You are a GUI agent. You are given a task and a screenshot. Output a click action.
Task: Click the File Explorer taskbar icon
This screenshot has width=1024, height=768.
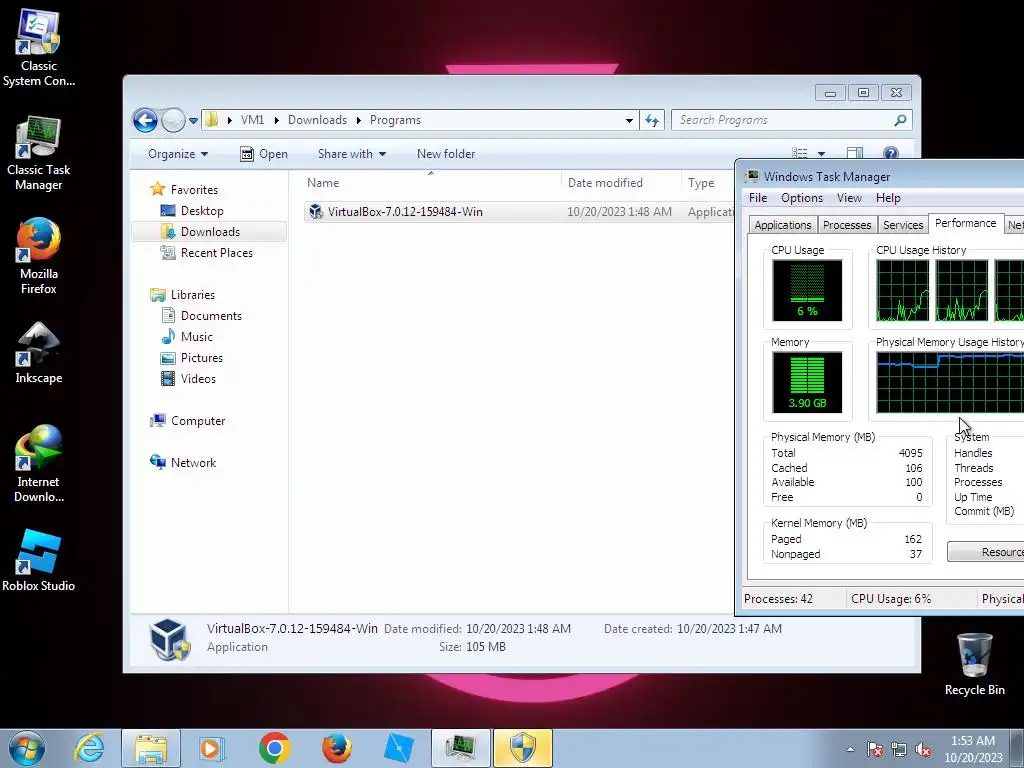[151, 748]
